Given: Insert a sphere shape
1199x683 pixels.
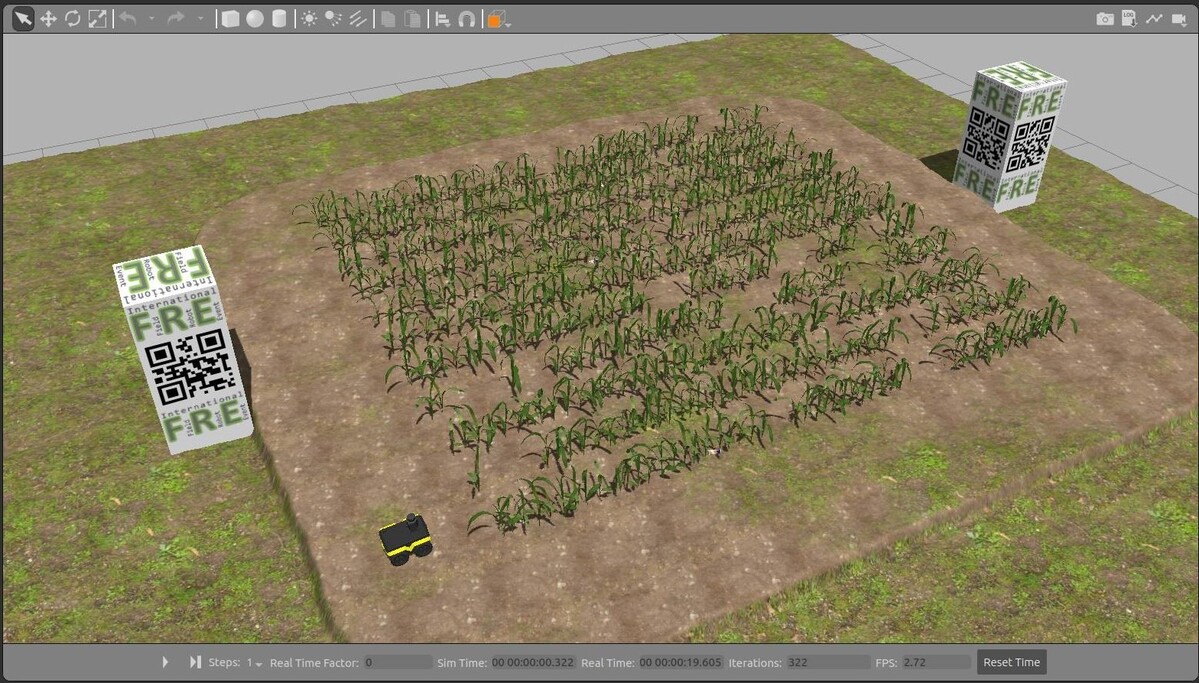Looking at the screenshot, I should coord(255,19).
